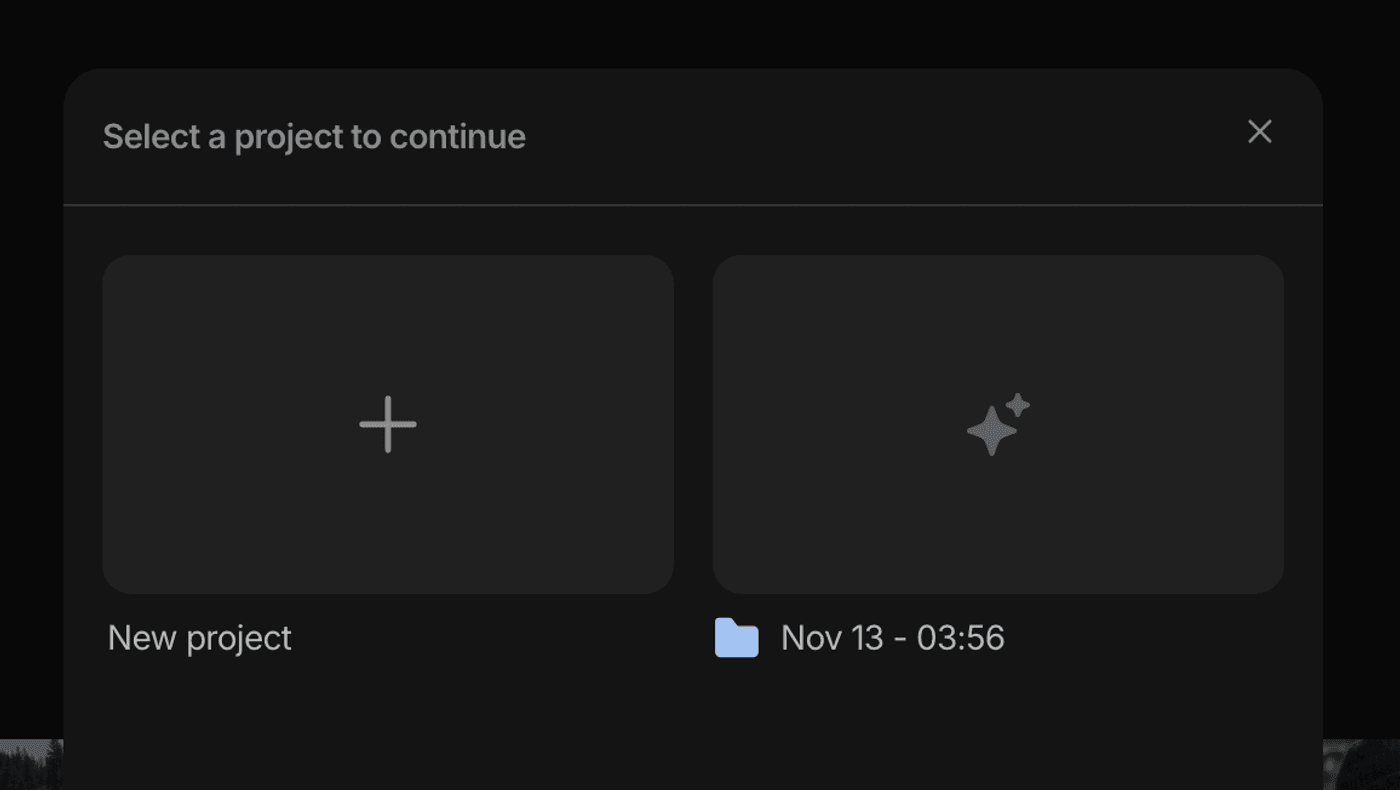Click the background image at bottom right

tap(1361, 765)
